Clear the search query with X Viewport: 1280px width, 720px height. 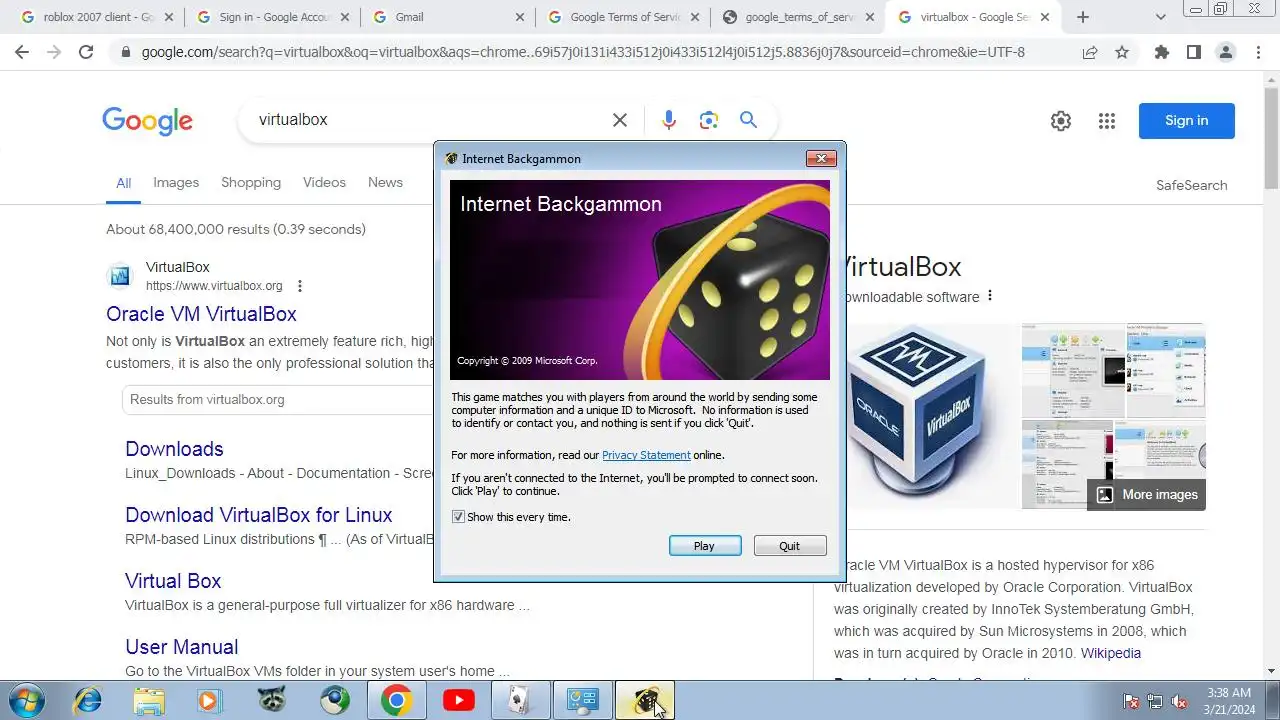(620, 120)
